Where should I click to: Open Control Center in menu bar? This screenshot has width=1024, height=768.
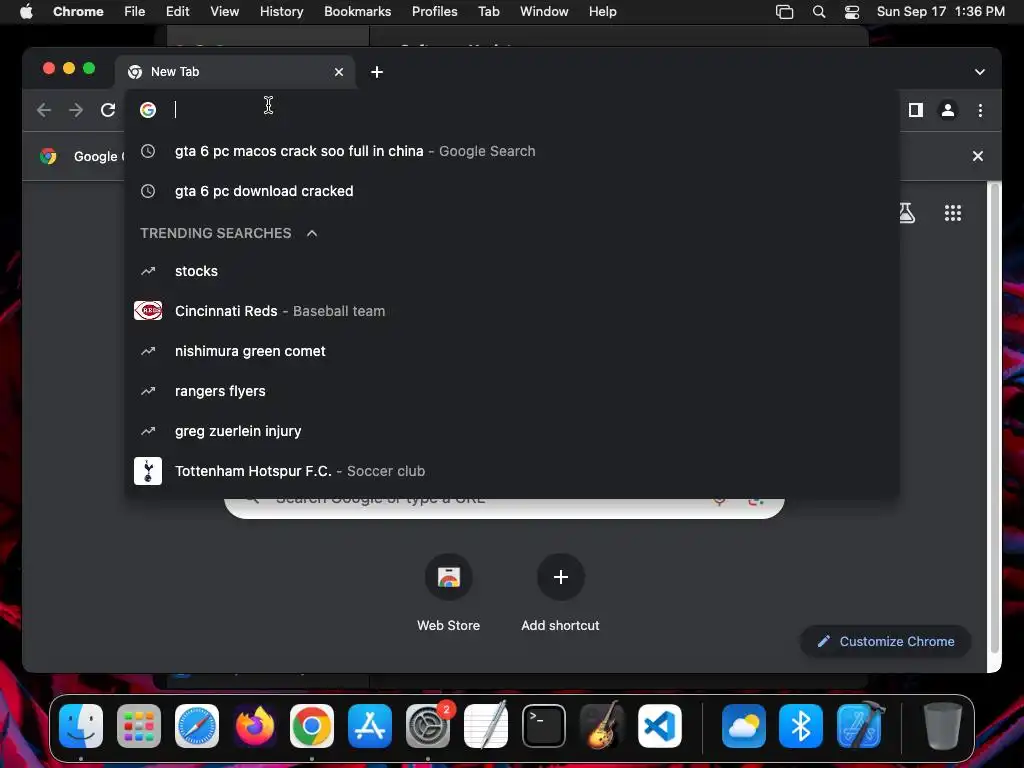[x=852, y=12]
